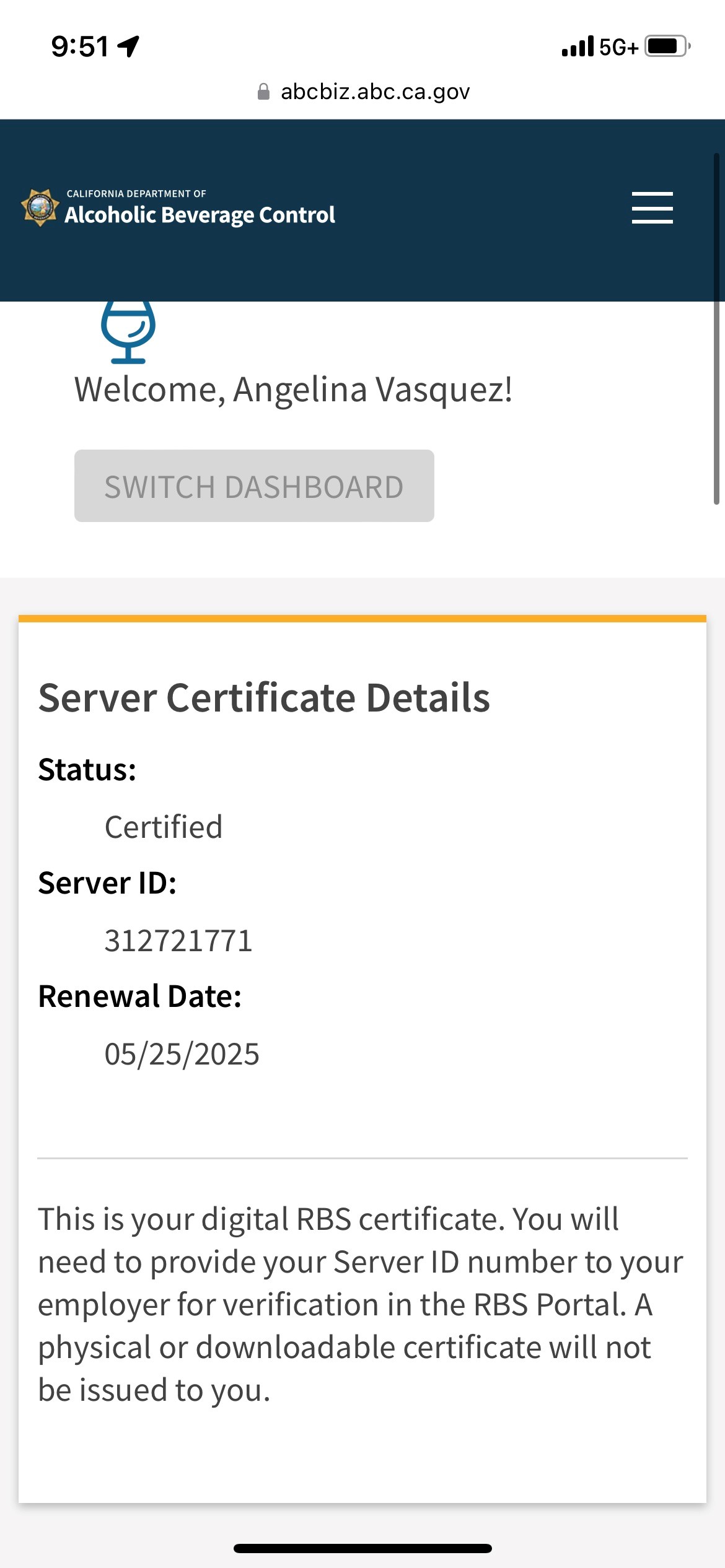Click the digital RBS certificate notice paragraph
725x1568 pixels.
tap(359, 1304)
